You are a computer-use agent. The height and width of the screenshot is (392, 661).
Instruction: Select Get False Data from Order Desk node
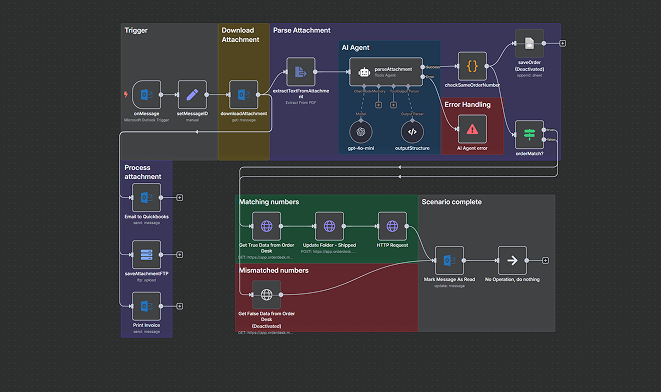(x=266, y=295)
